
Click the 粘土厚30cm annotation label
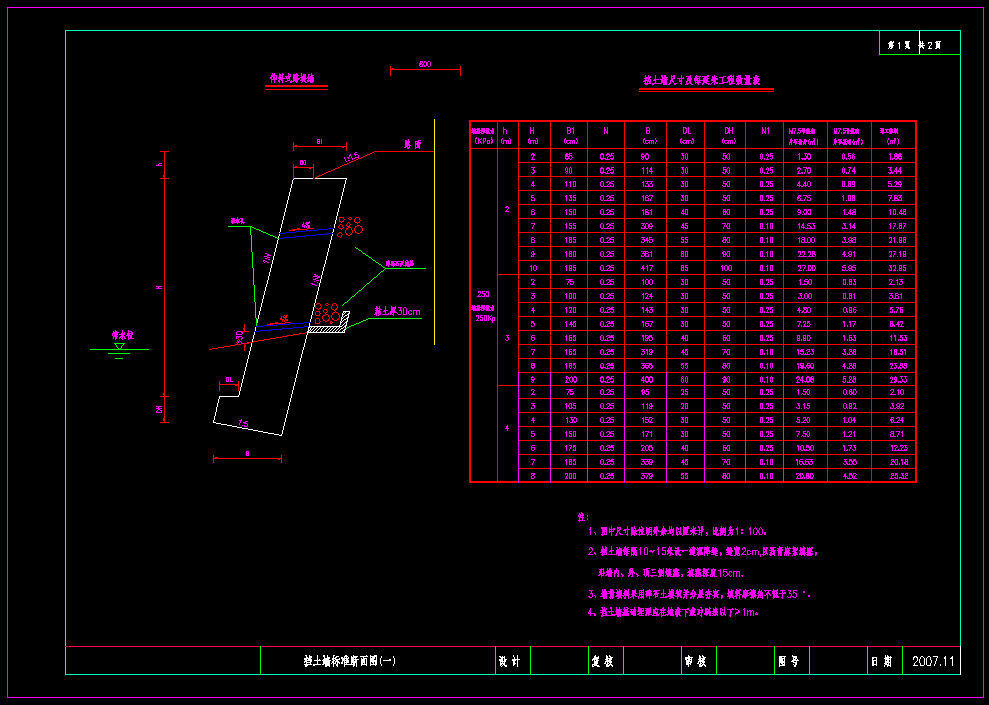click(x=395, y=312)
